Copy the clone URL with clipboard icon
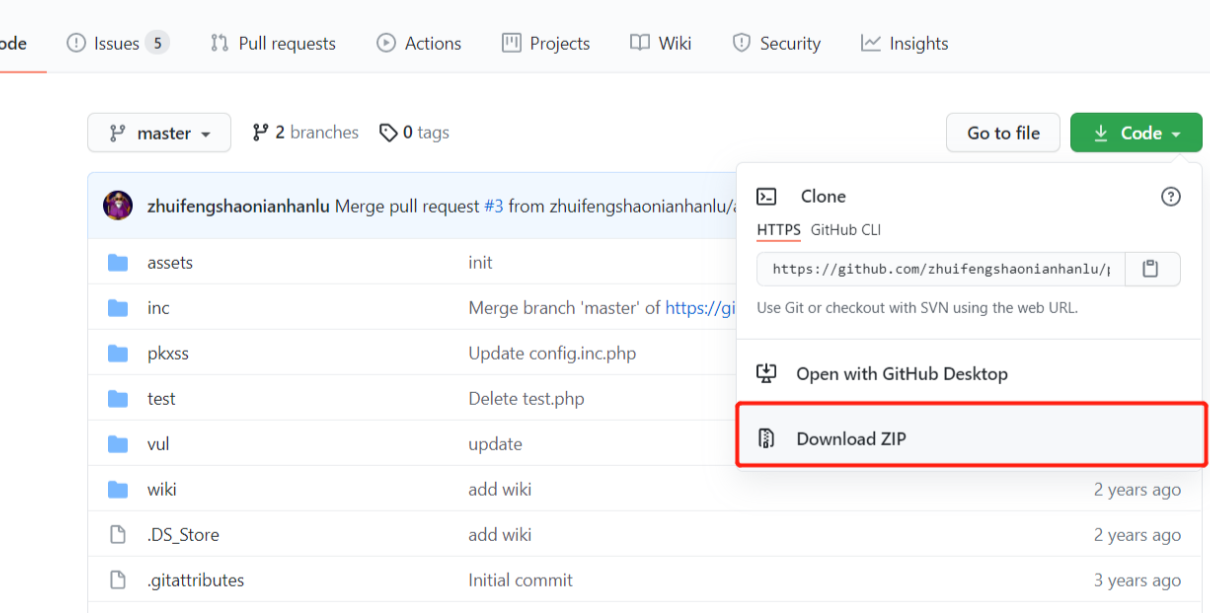The width and height of the screenshot is (1210, 613). click(x=1152, y=269)
